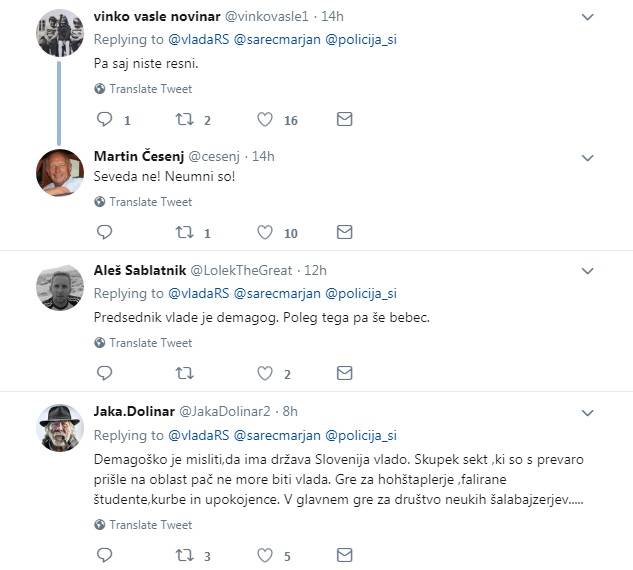Translate Aleš Sablatnik's tweet

pyautogui.click(x=143, y=343)
